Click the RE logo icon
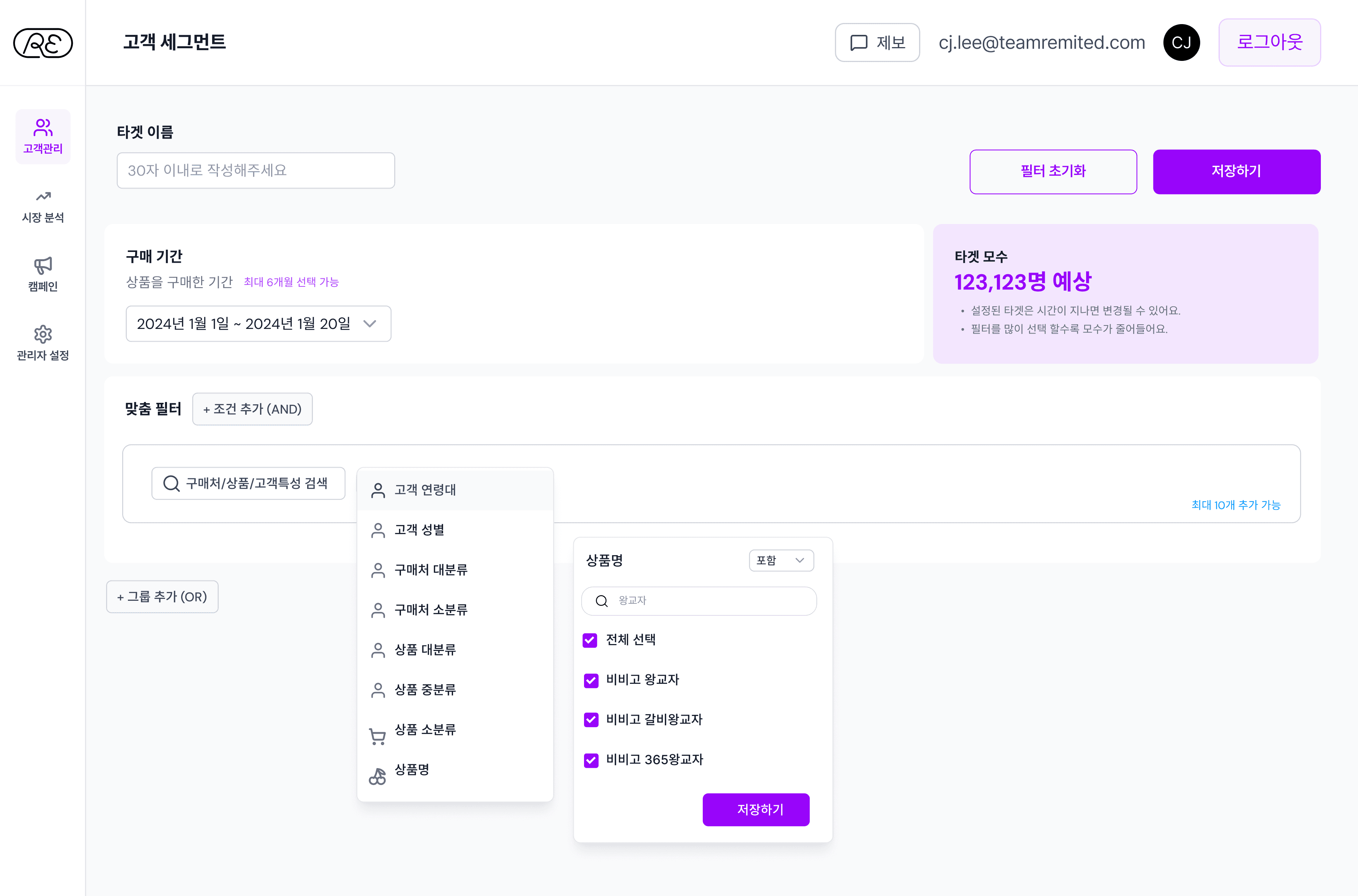Image resolution: width=1358 pixels, height=896 pixels. 43,43
